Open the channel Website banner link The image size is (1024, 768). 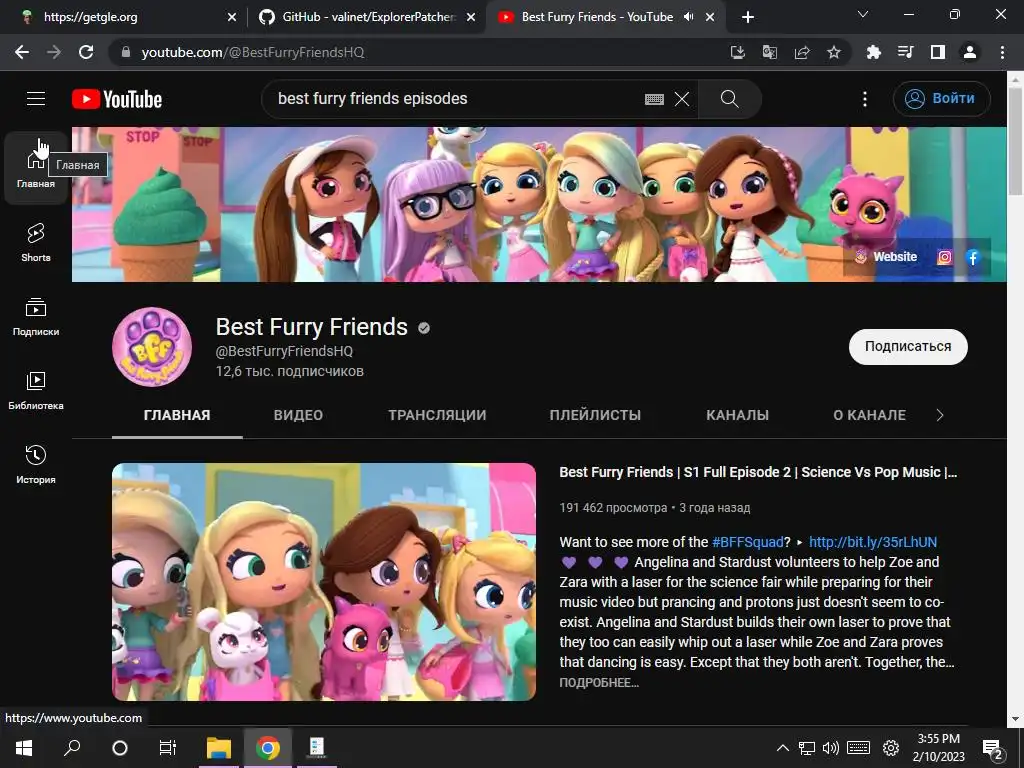[x=886, y=257]
